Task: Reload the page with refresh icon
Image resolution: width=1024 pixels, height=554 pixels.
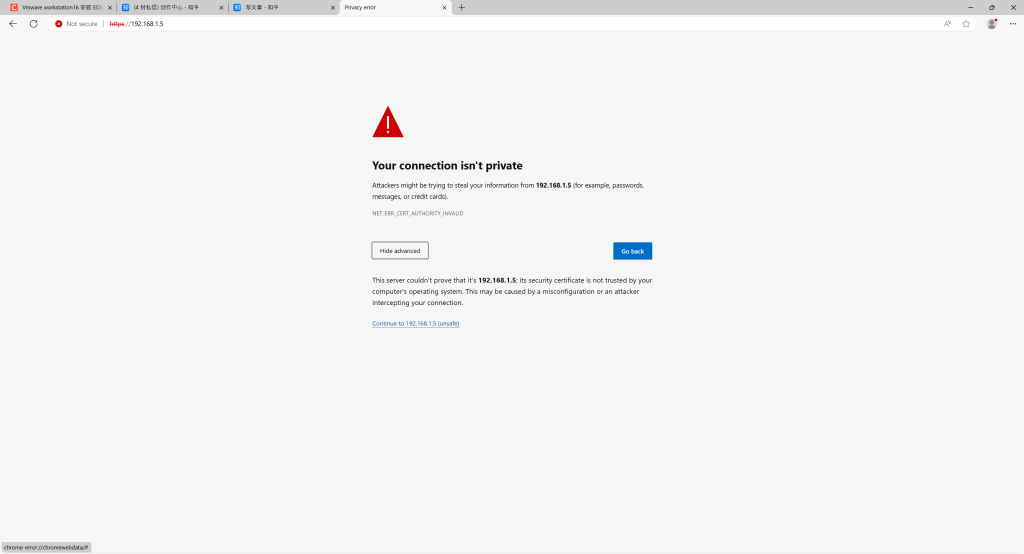Action: pos(33,23)
